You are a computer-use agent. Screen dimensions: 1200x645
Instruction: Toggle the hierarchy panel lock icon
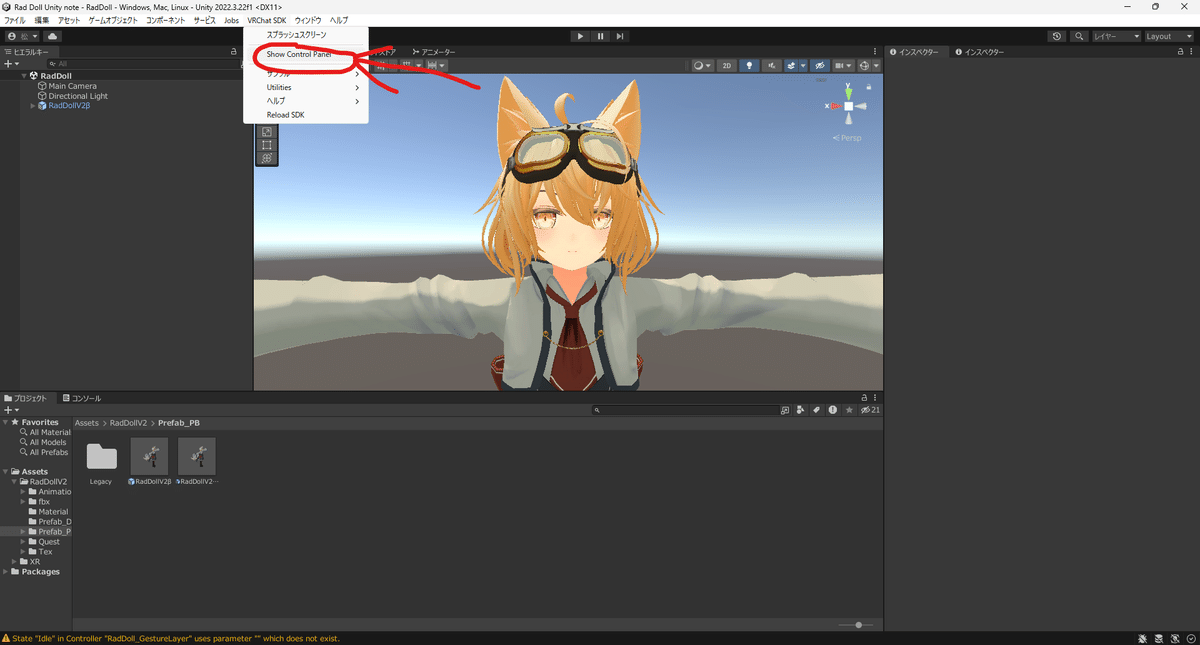point(232,51)
